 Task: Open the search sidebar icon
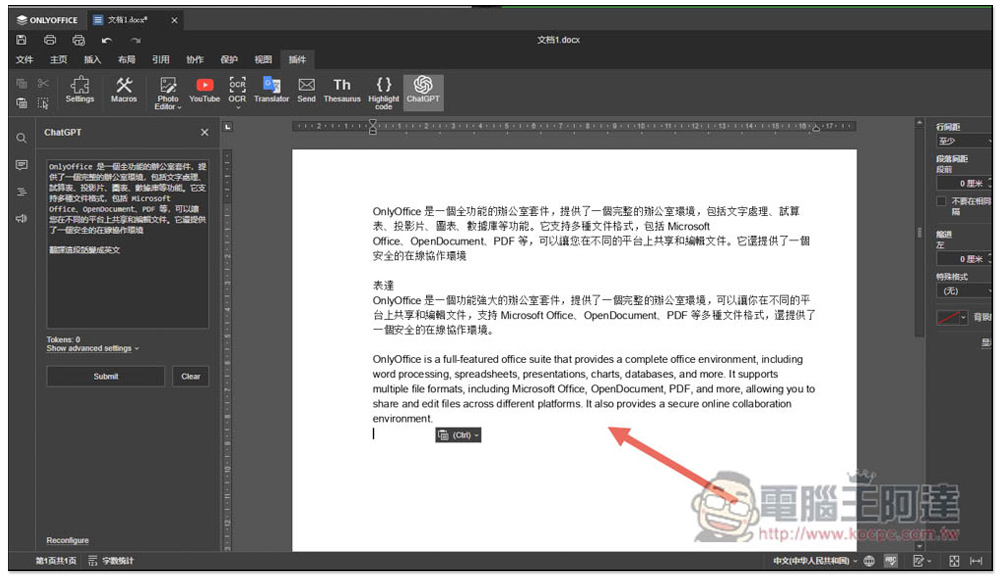21,138
